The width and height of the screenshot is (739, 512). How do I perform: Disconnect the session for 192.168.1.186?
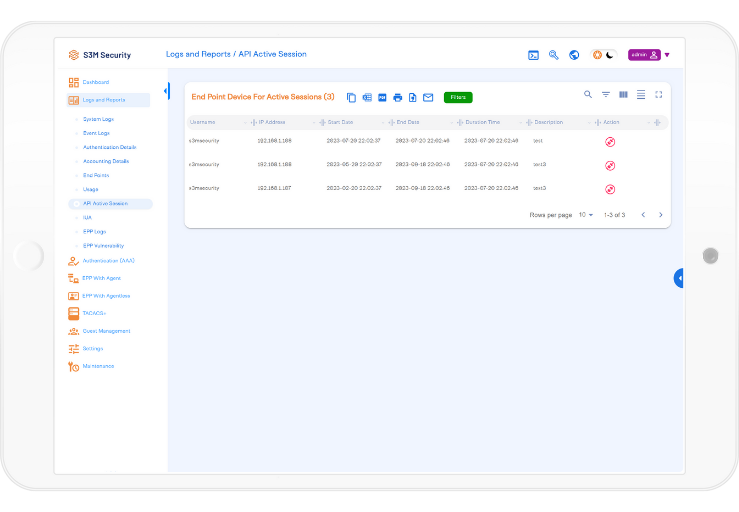(x=610, y=165)
